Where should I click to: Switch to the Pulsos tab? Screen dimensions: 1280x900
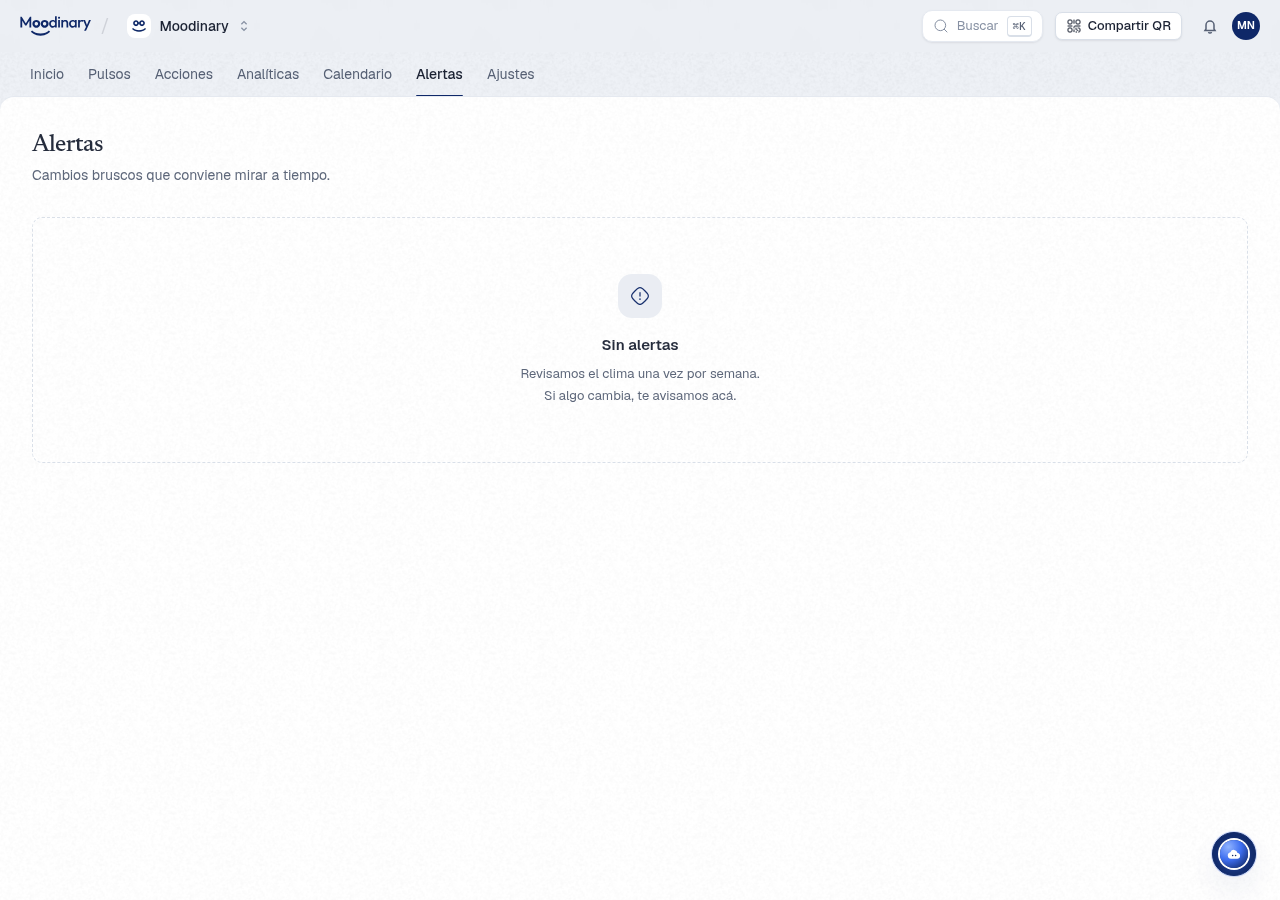pos(109,74)
